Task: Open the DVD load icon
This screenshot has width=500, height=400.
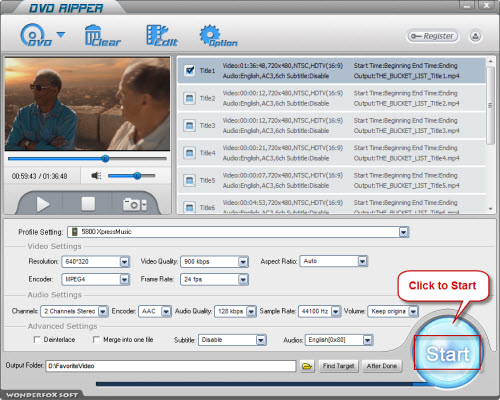Action: [36, 35]
